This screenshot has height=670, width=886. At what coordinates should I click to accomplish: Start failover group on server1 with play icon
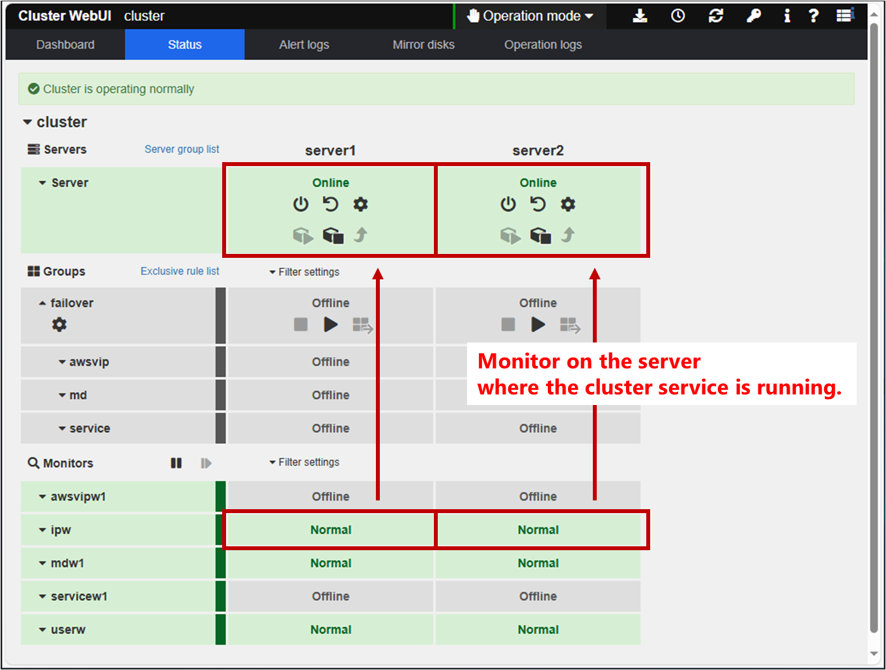click(331, 325)
